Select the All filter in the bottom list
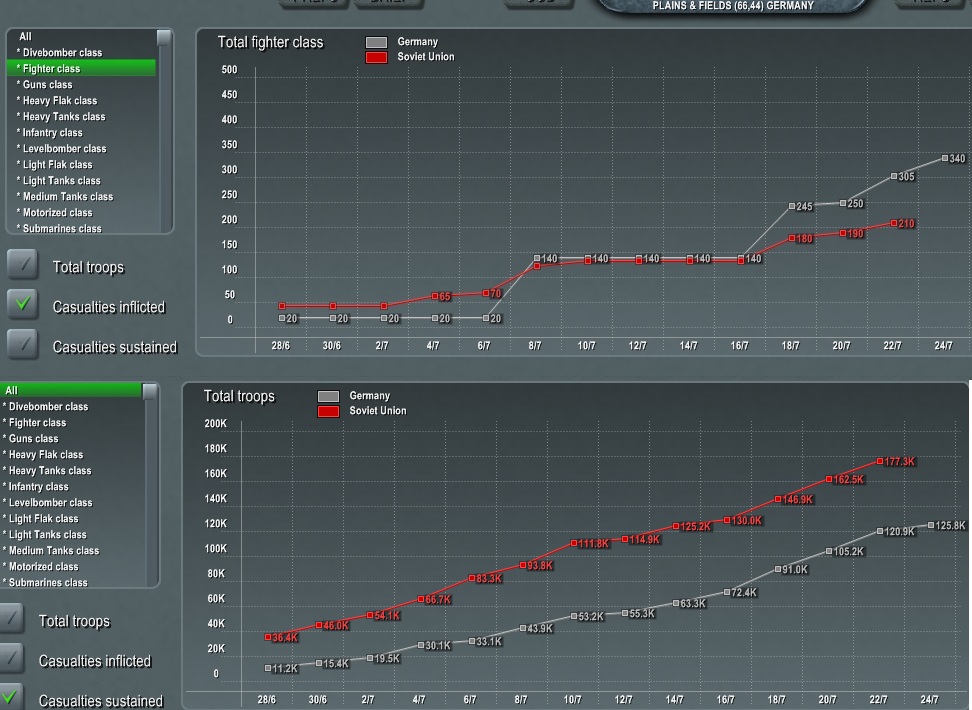Image resolution: width=972 pixels, height=710 pixels. pyautogui.click(x=15, y=390)
